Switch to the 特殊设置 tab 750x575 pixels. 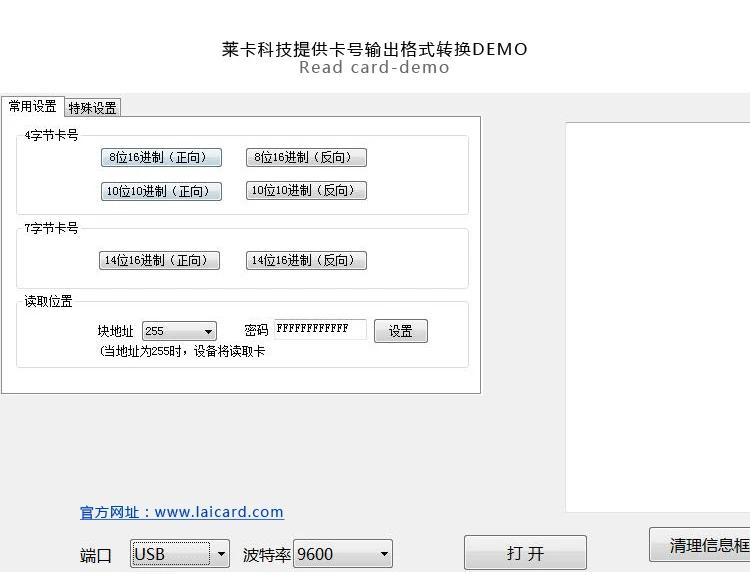(92, 108)
